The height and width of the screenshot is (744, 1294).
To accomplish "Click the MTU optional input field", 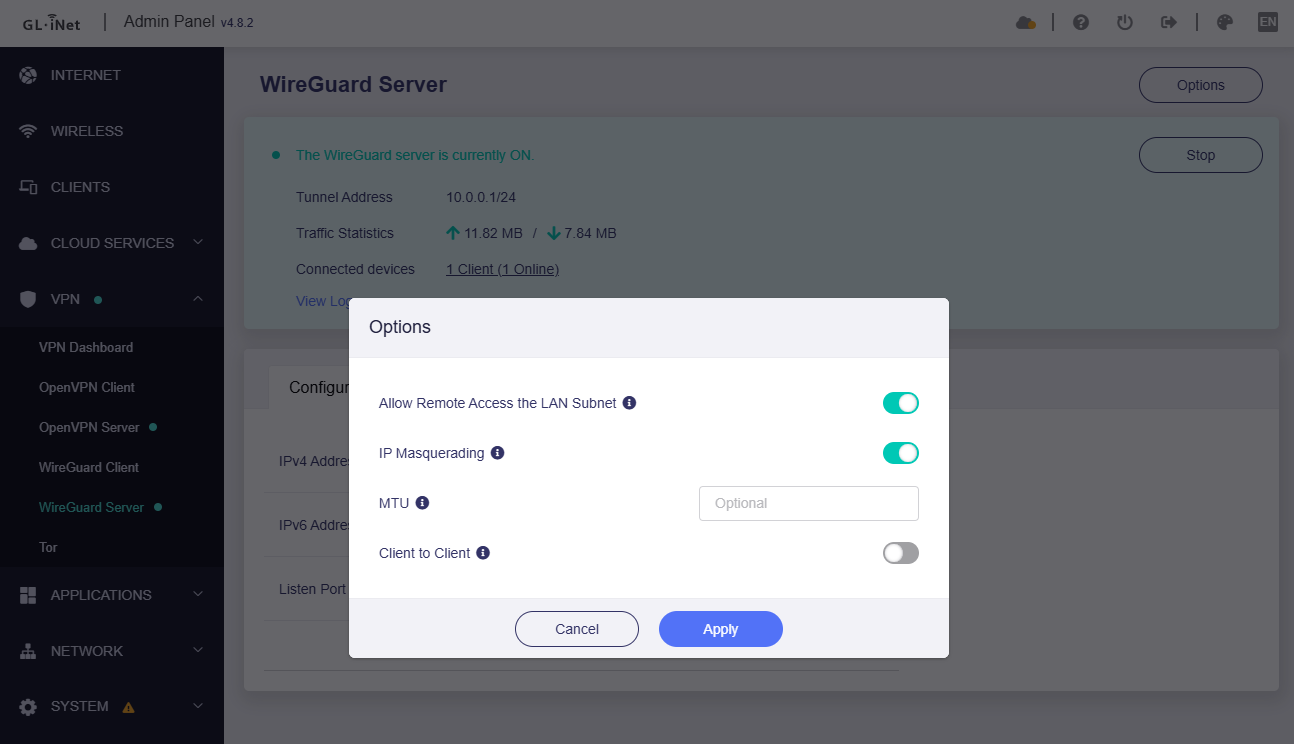I will (808, 503).
